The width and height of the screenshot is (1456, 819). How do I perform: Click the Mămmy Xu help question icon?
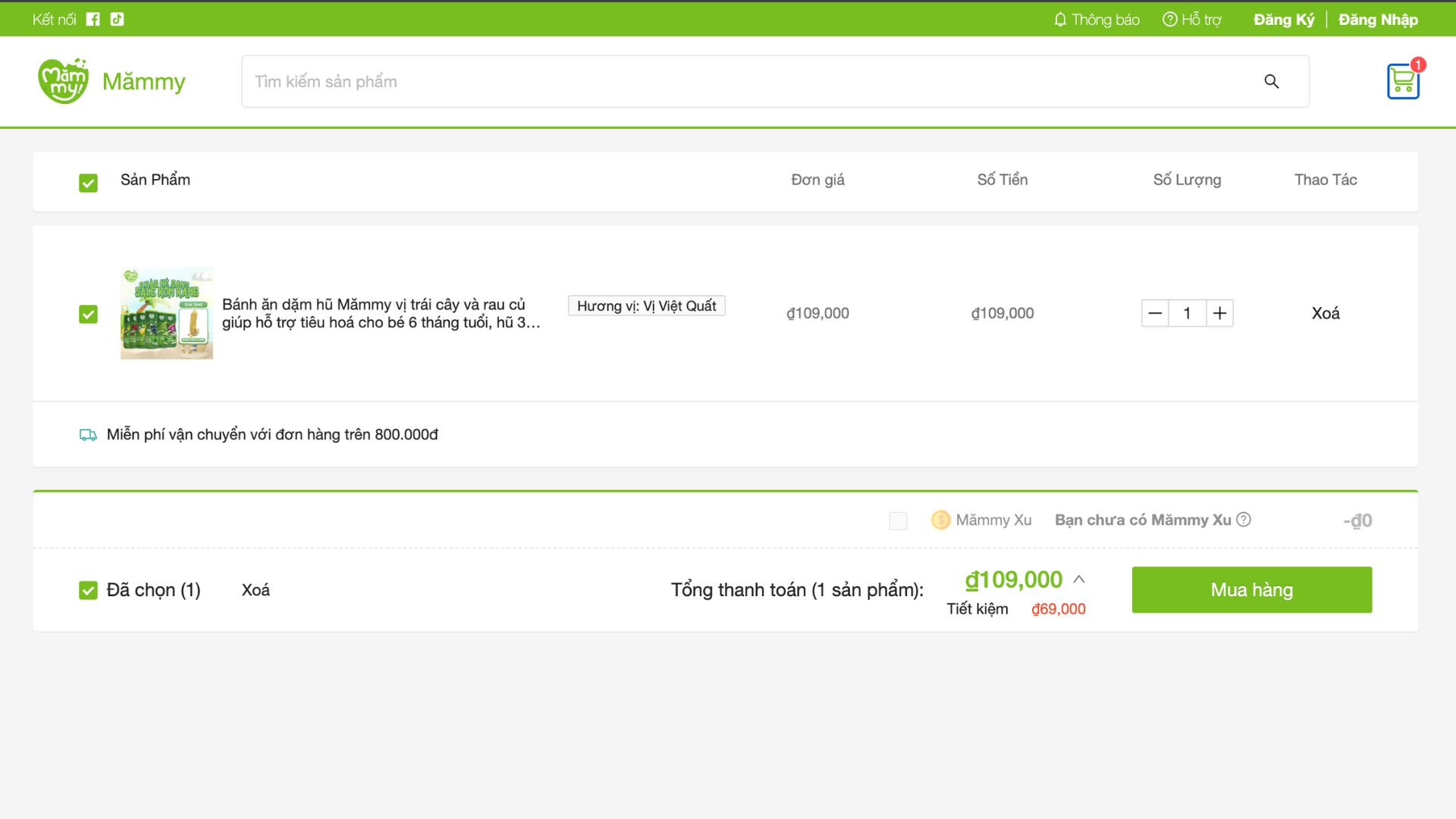click(1244, 520)
